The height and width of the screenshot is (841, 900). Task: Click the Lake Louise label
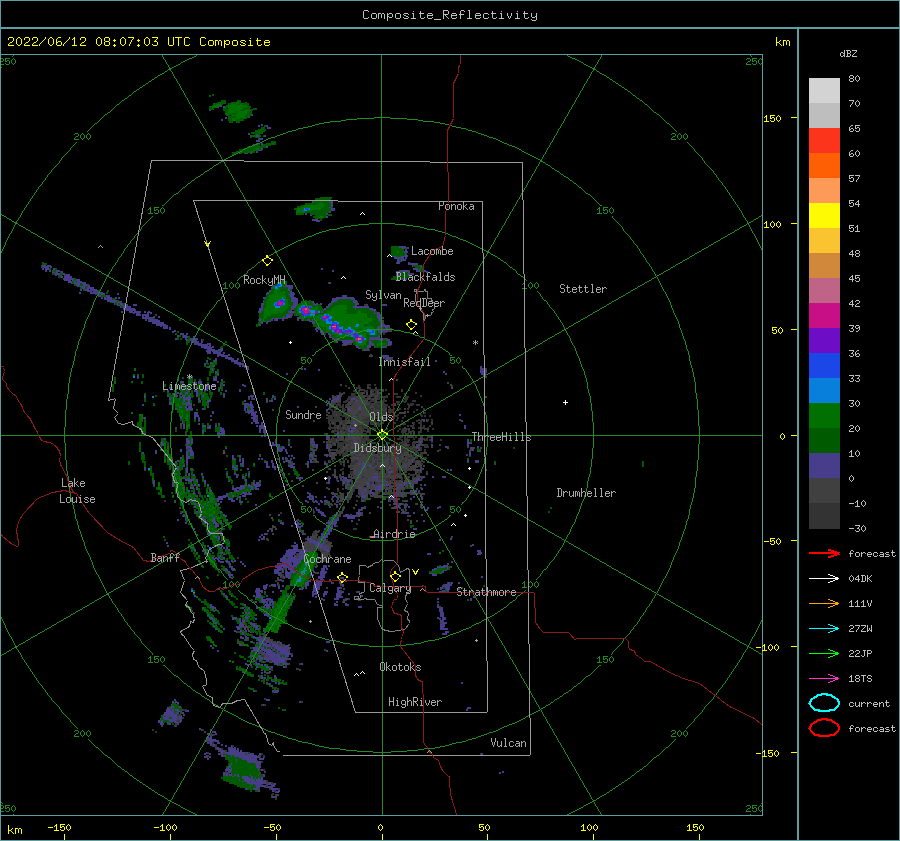(x=77, y=491)
